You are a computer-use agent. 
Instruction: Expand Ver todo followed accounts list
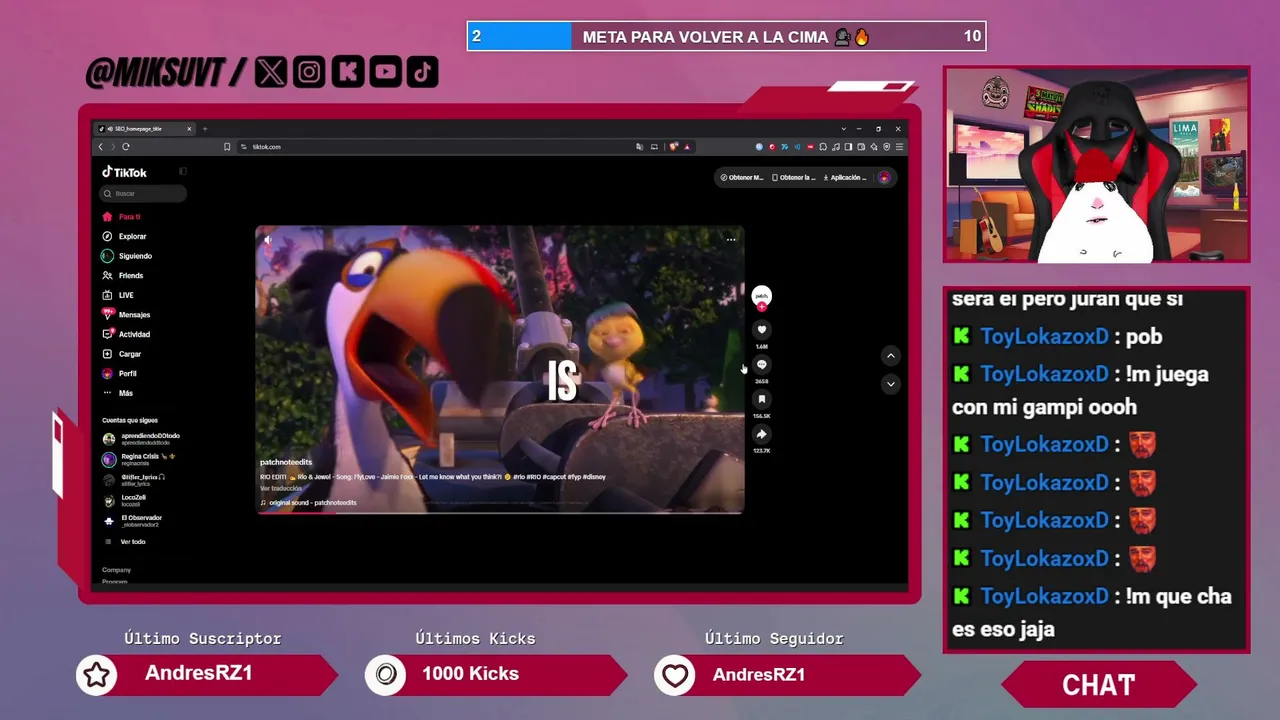(x=124, y=542)
